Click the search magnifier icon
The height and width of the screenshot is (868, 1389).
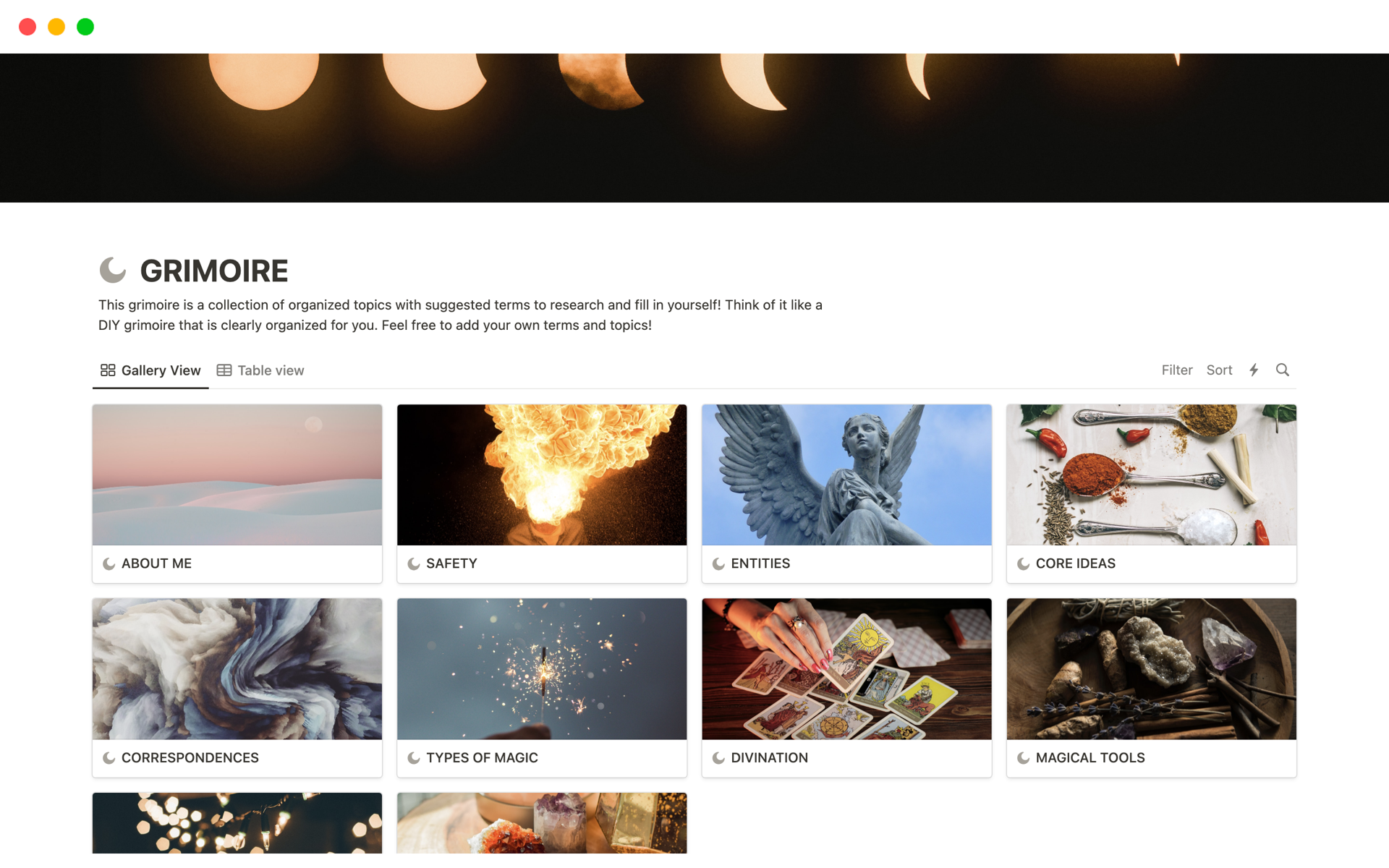point(1282,370)
